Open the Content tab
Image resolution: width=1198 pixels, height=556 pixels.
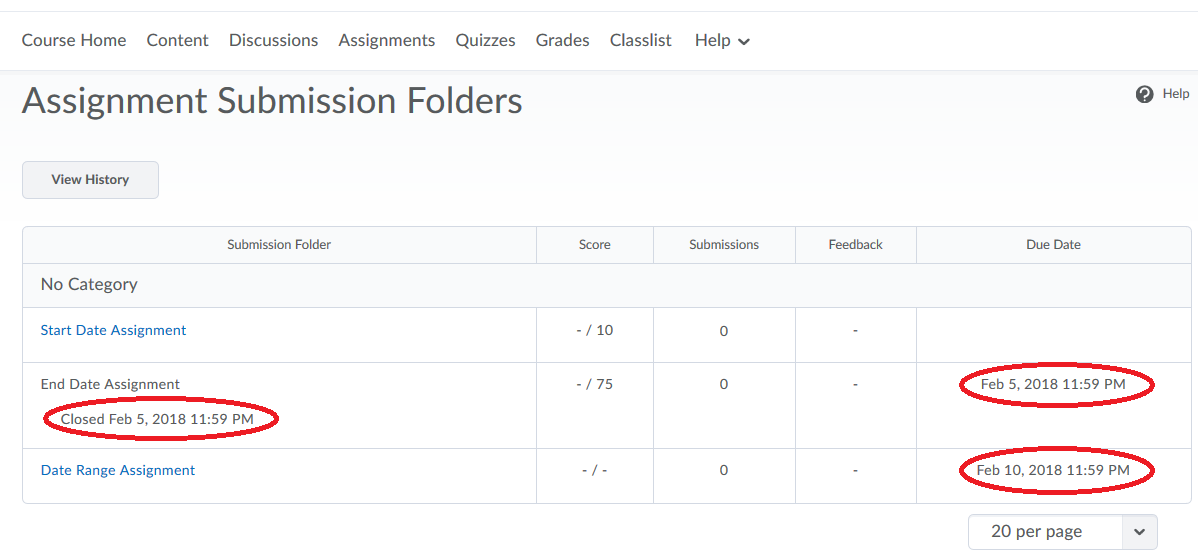(x=177, y=41)
